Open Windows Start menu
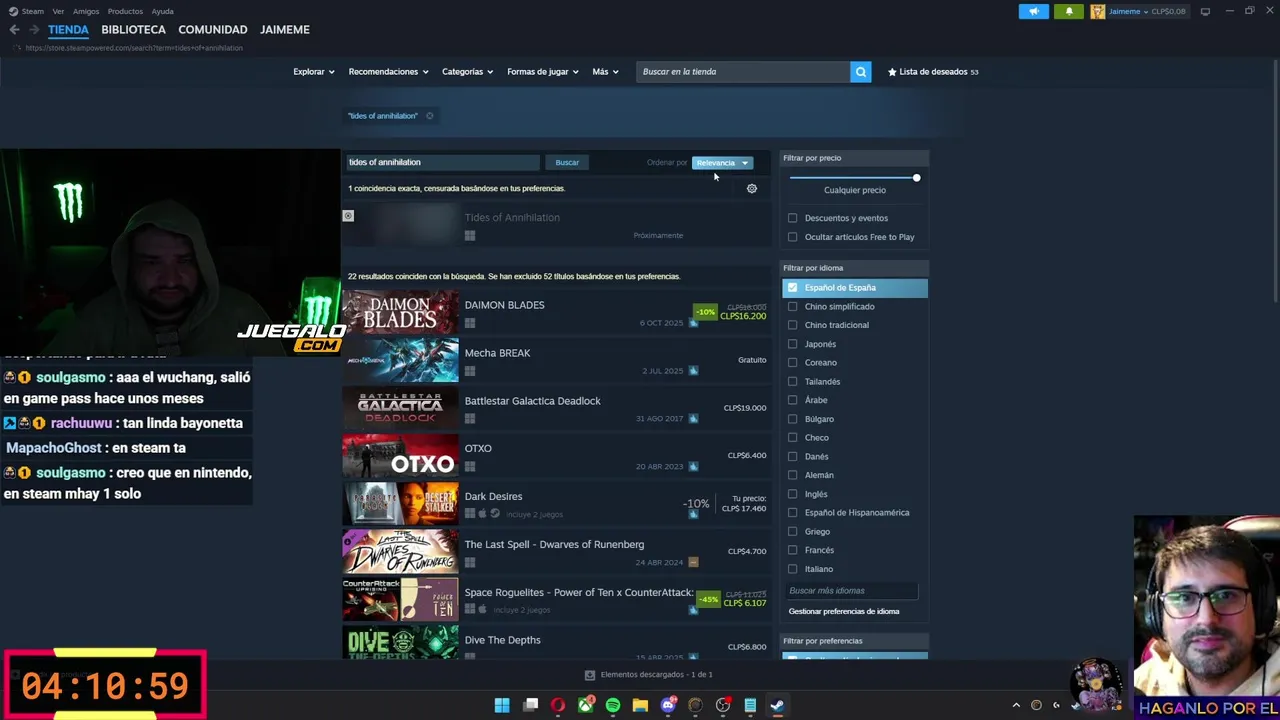 pos(502,705)
